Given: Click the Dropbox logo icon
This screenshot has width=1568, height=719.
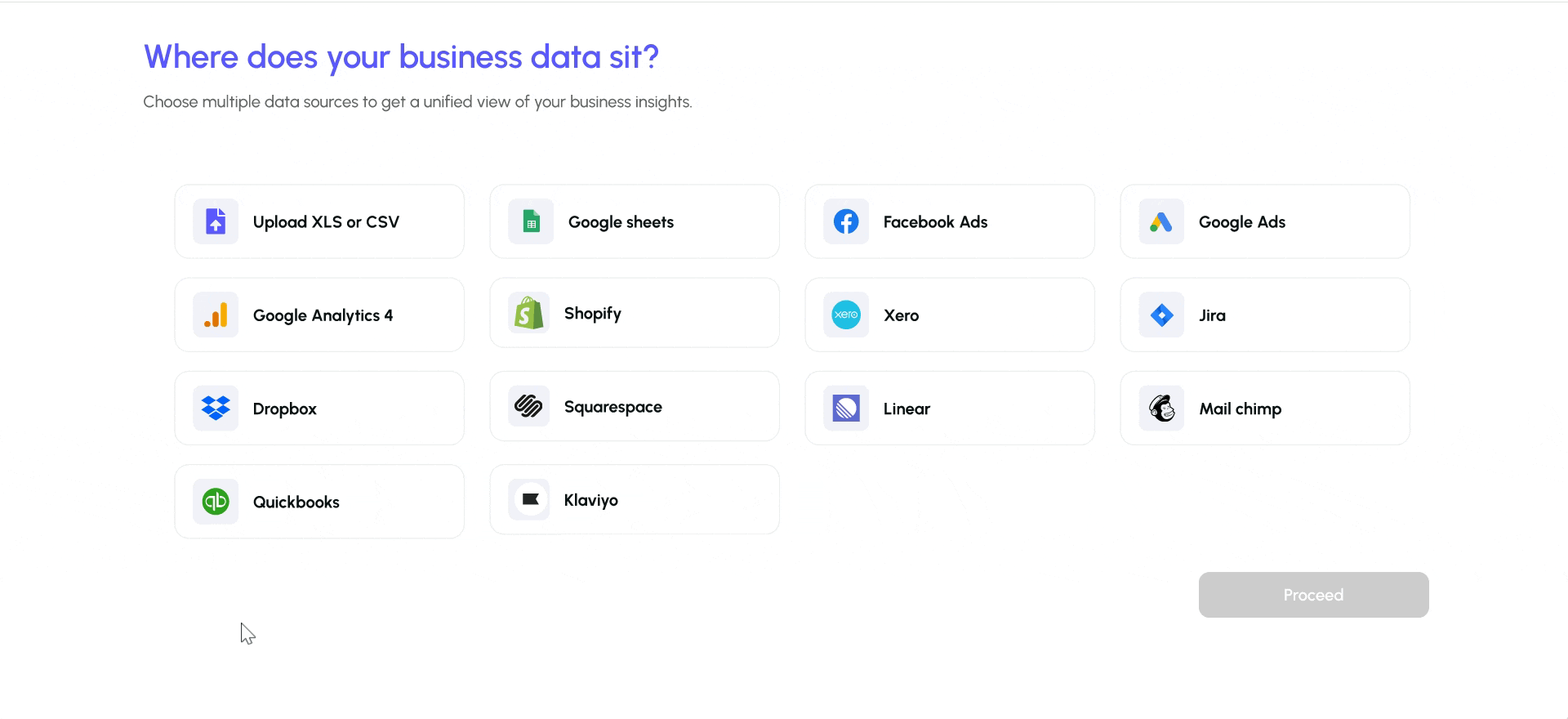Looking at the screenshot, I should point(216,408).
